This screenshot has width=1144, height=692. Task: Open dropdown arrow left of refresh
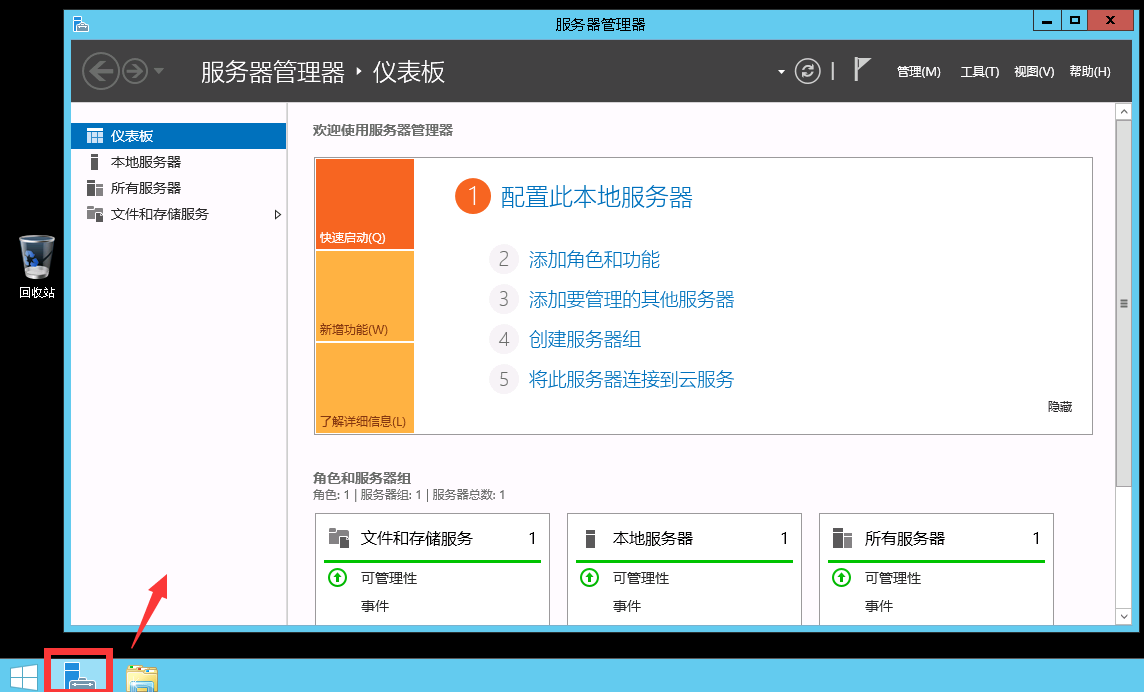click(781, 72)
